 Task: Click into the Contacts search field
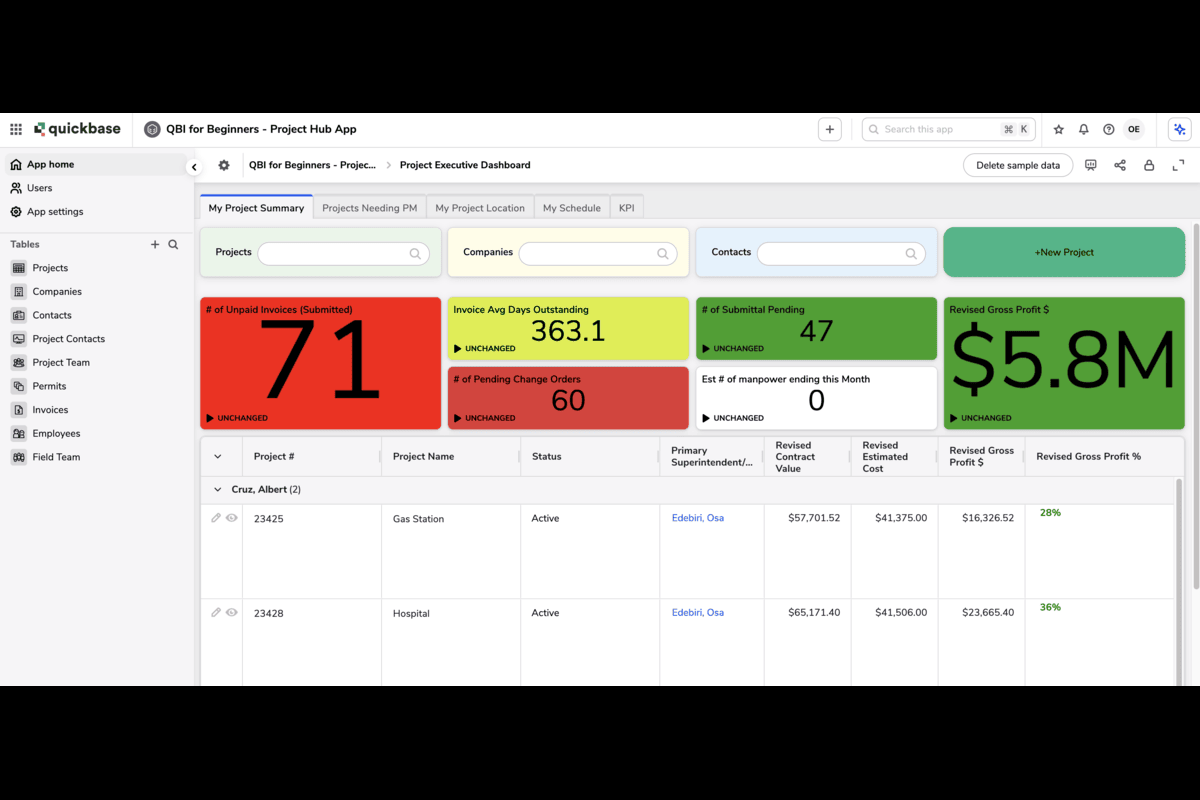point(841,254)
